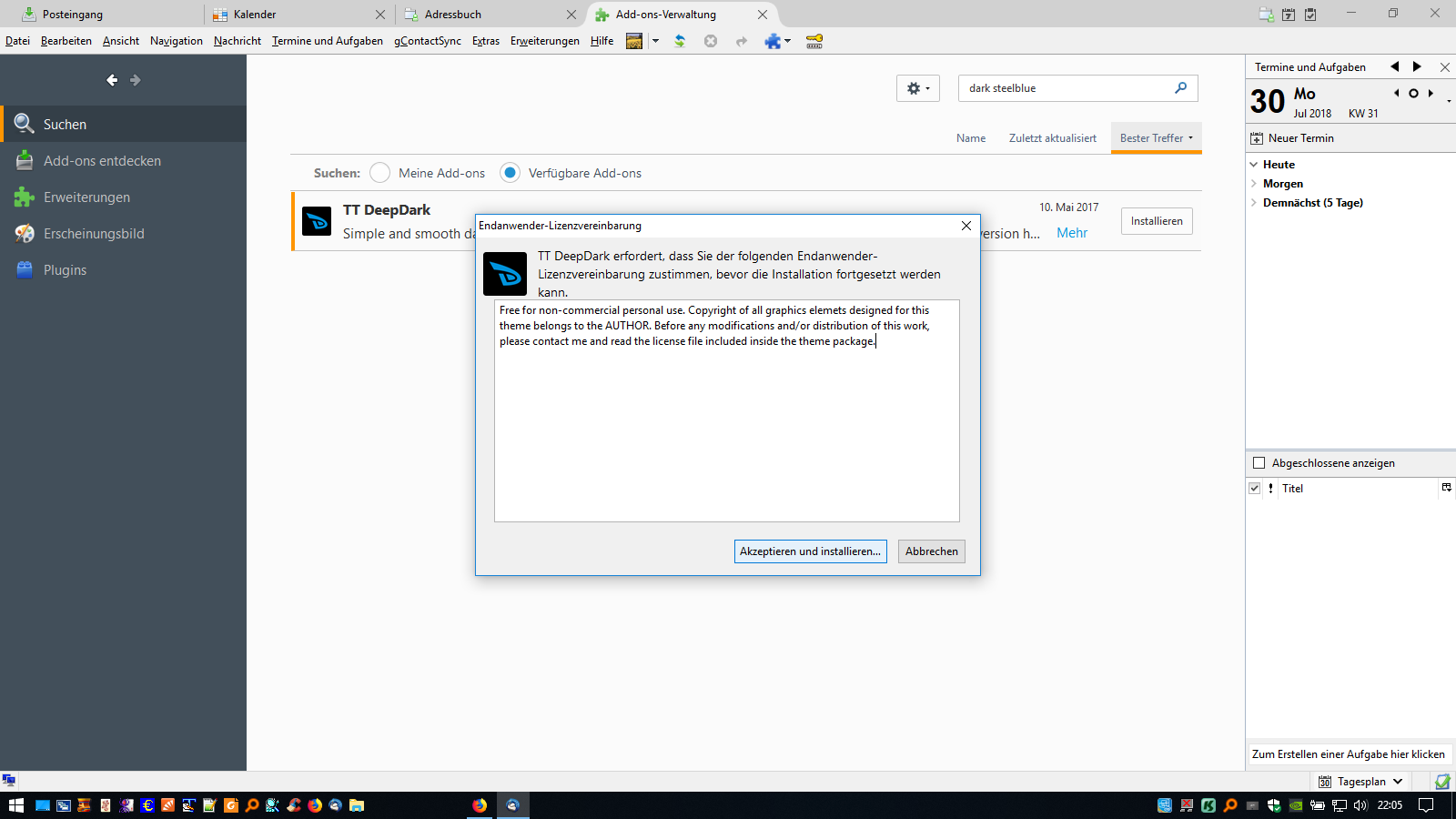Viewport: 1456px width, 819px height.
Task: Open File Explorer from the taskbar
Action: (x=357, y=805)
